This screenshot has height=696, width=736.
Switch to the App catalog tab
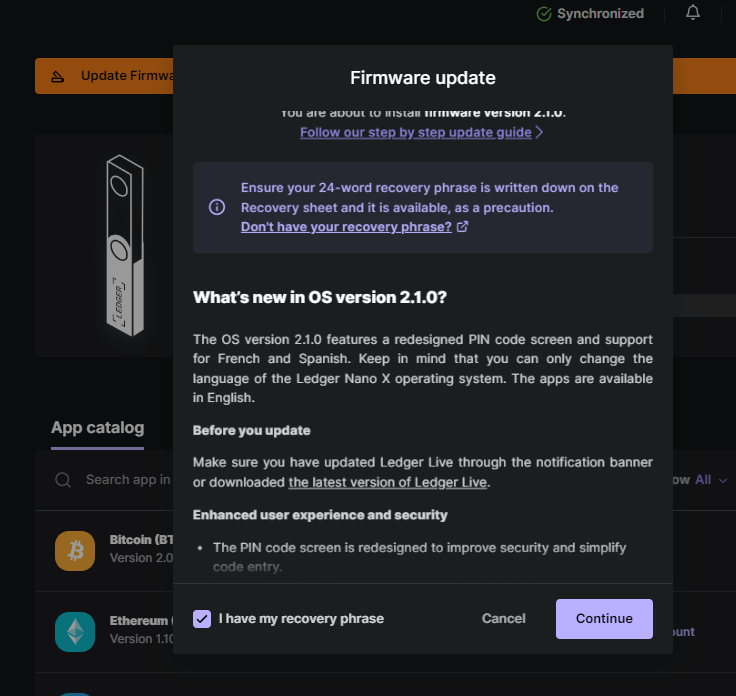tap(97, 428)
